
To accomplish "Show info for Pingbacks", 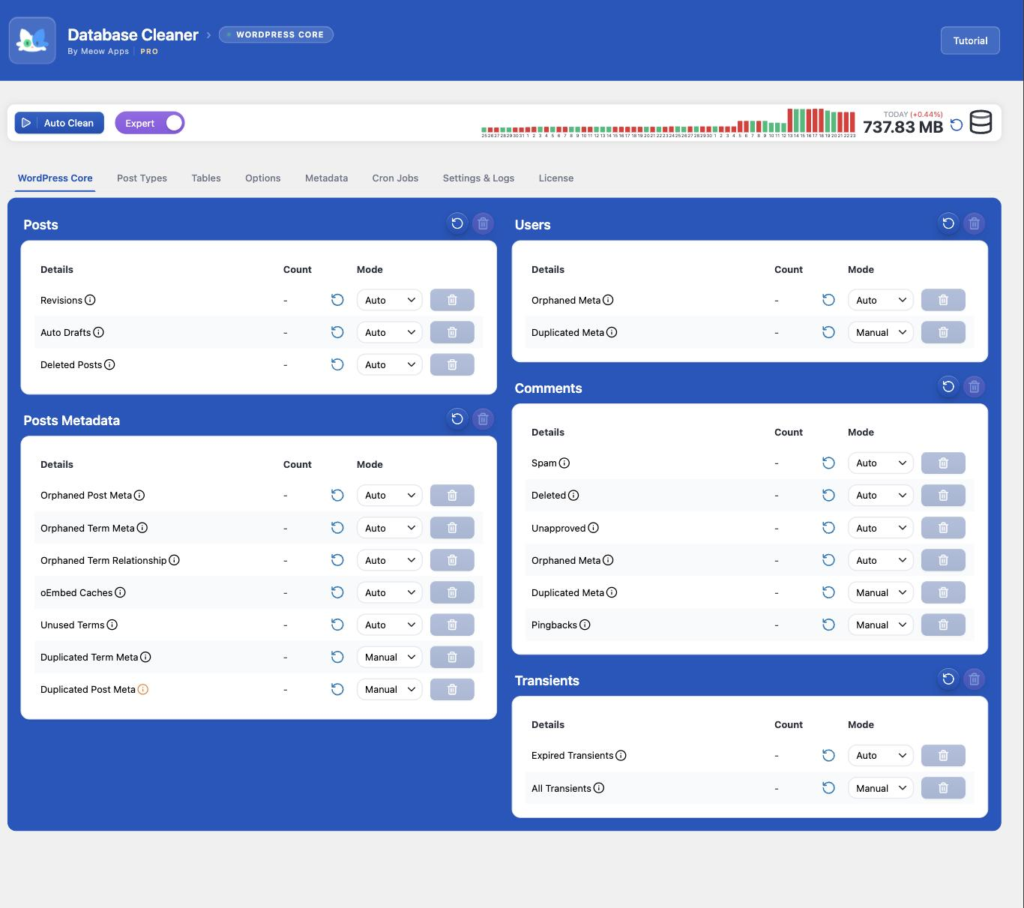I will click(x=585, y=624).
